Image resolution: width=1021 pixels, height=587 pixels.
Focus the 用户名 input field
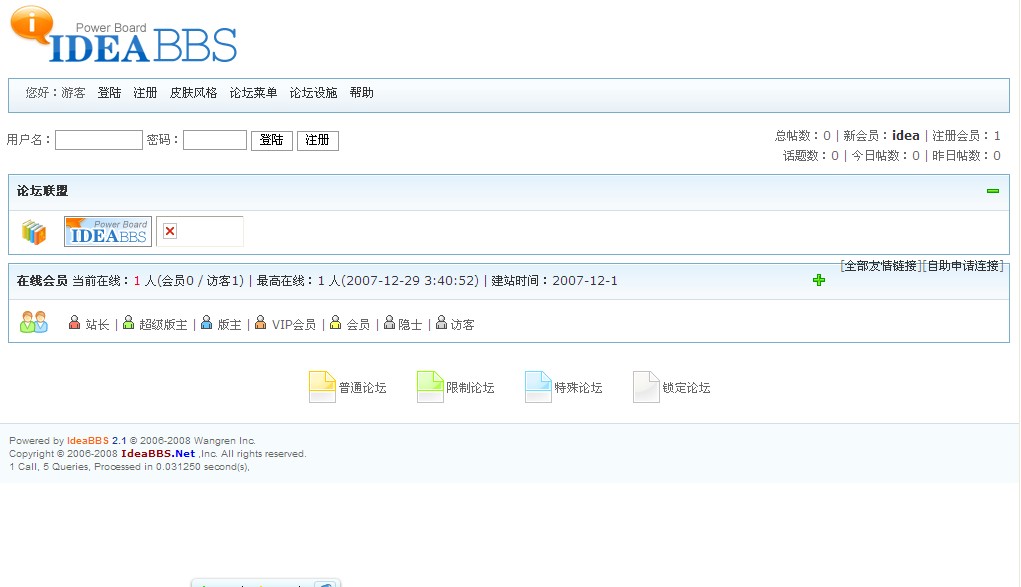tap(99, 140)
